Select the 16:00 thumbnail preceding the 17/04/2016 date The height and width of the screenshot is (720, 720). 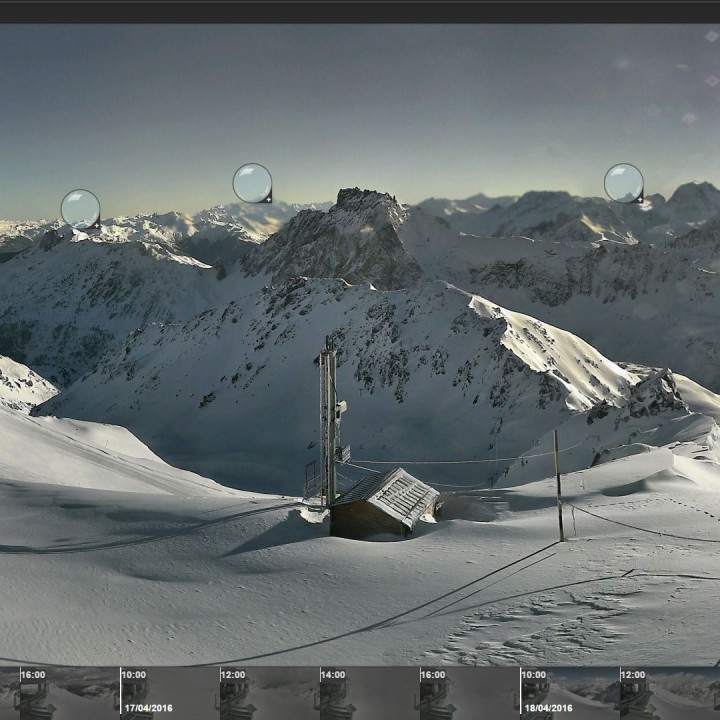(69, 693)
